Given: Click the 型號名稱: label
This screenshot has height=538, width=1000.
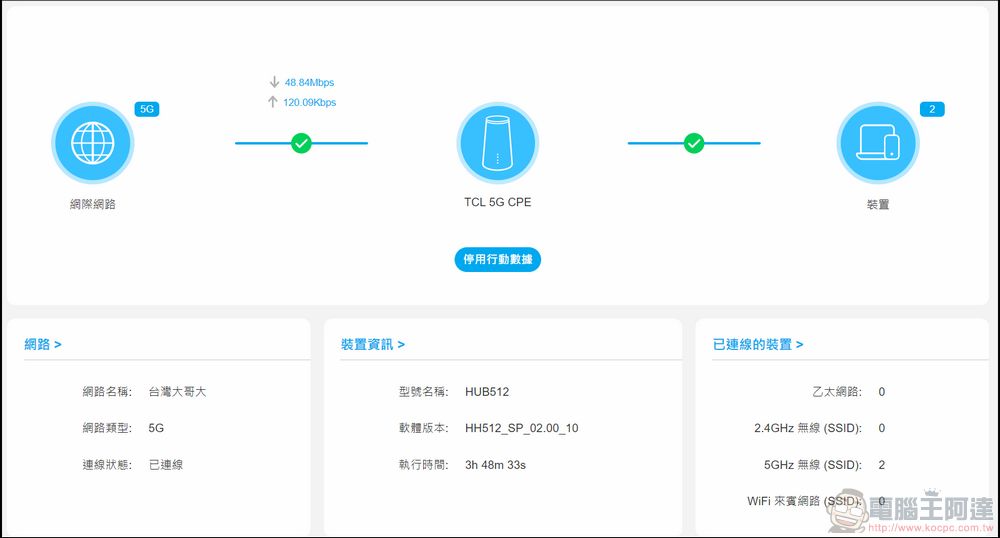Looking at the screenshot, I should click(x=423, y=391).
